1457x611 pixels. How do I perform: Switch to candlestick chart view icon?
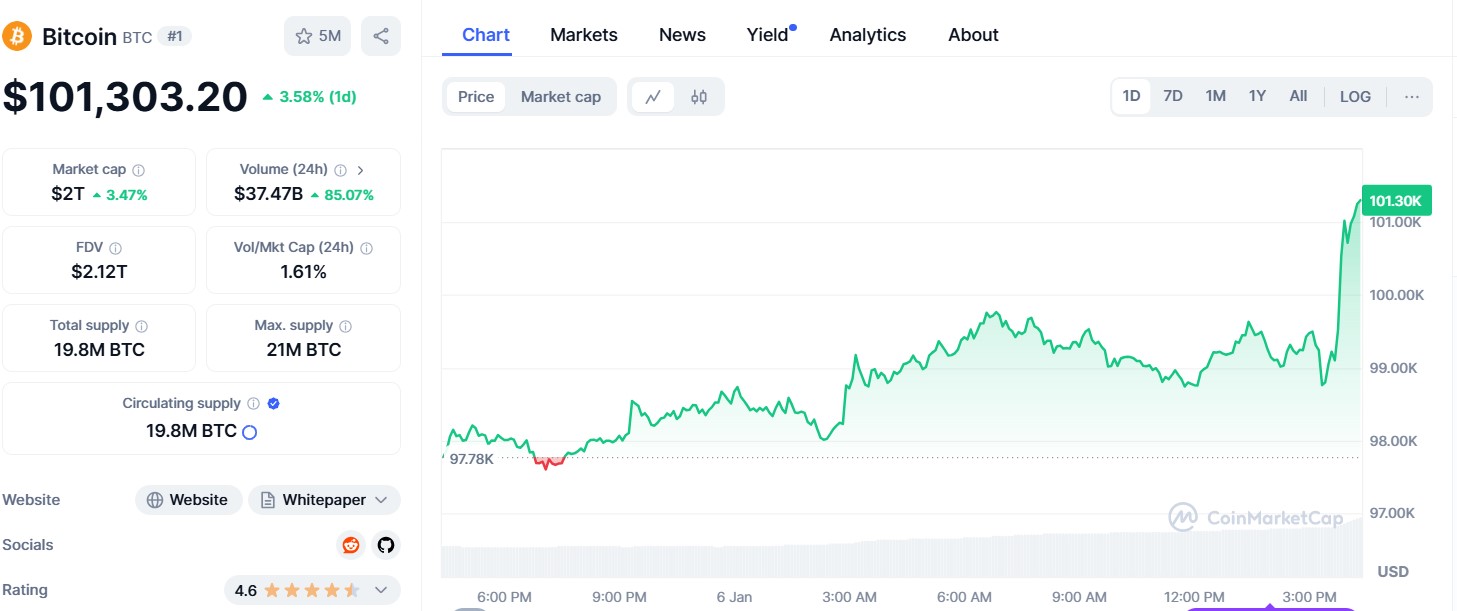click(699, 97)
